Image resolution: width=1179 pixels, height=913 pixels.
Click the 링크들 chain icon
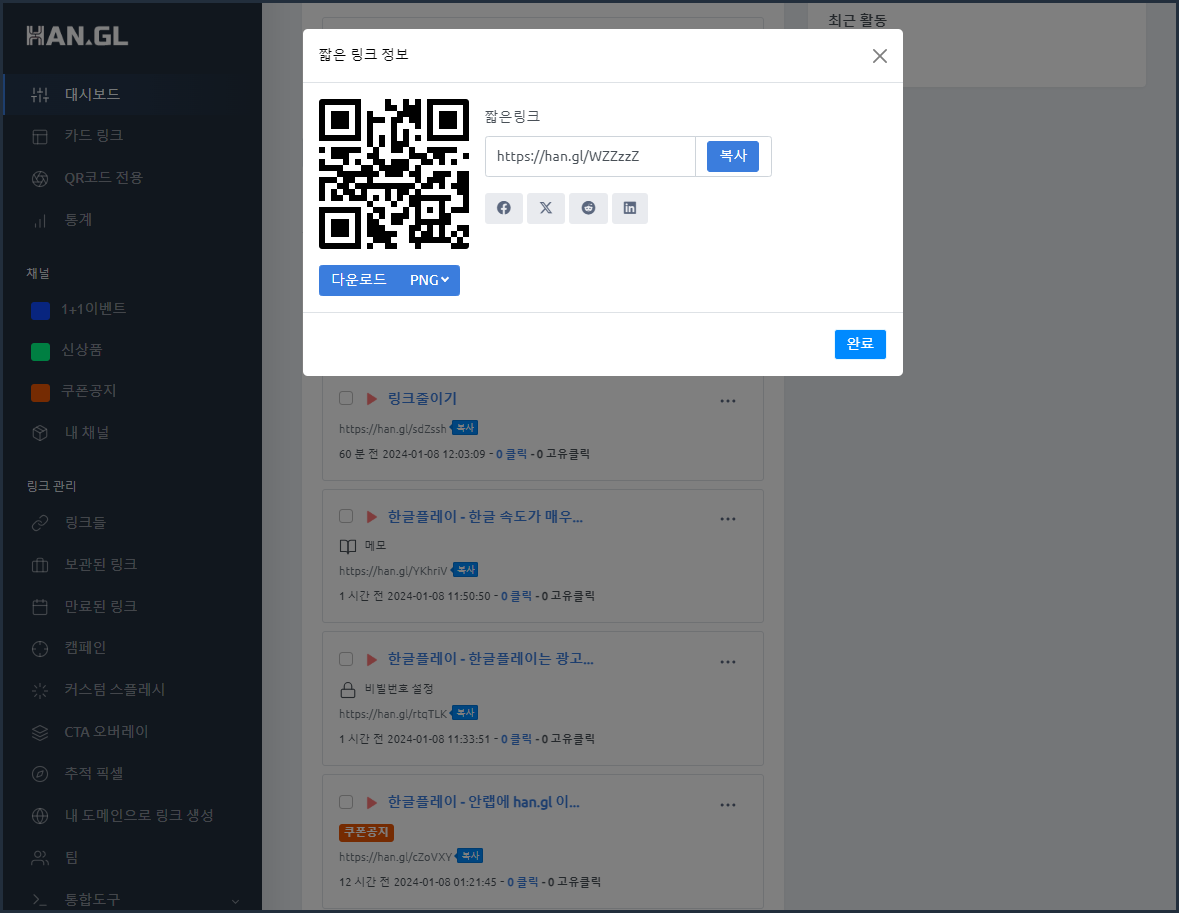[x=40, y=523]
